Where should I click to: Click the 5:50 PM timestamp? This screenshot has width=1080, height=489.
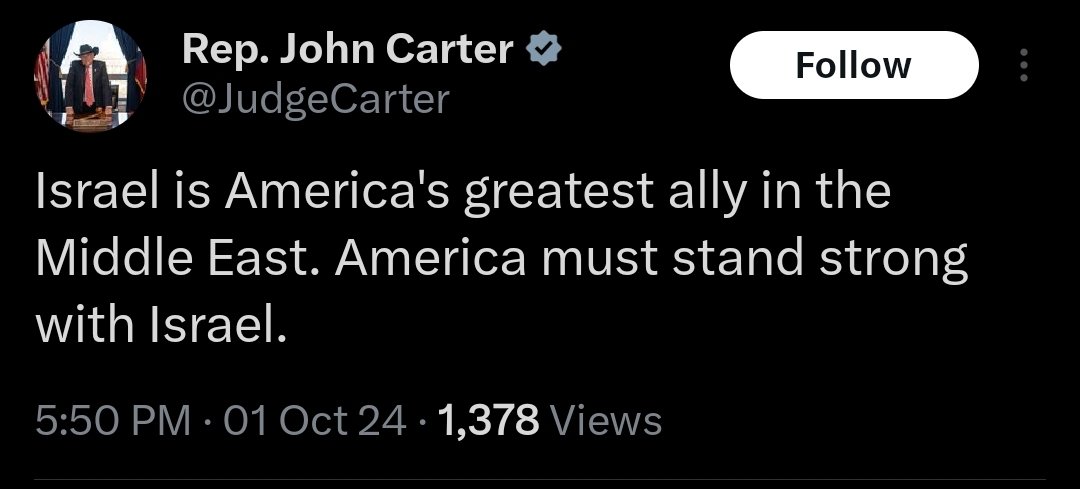(x=112, y=420)
